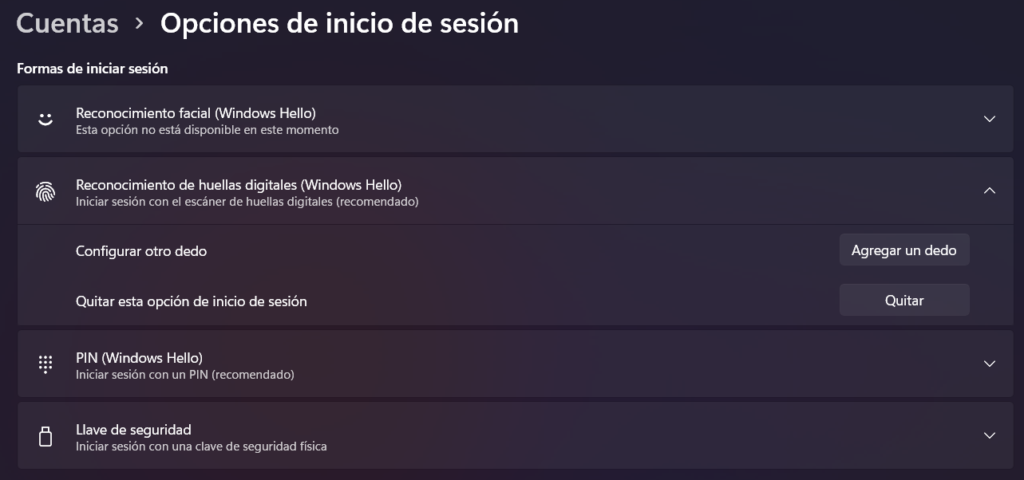Click the Configurar otro dedo text
Screen dimensions: 1024x480
coord(141,251)
